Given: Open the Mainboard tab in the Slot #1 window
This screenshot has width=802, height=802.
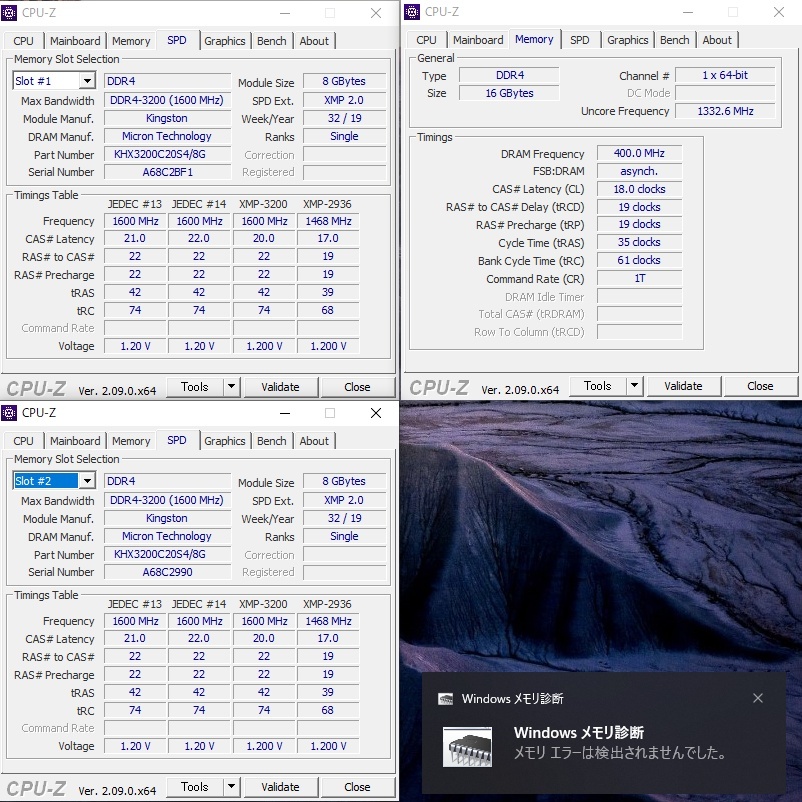Looking at the screenshot, I should (75, 41).
